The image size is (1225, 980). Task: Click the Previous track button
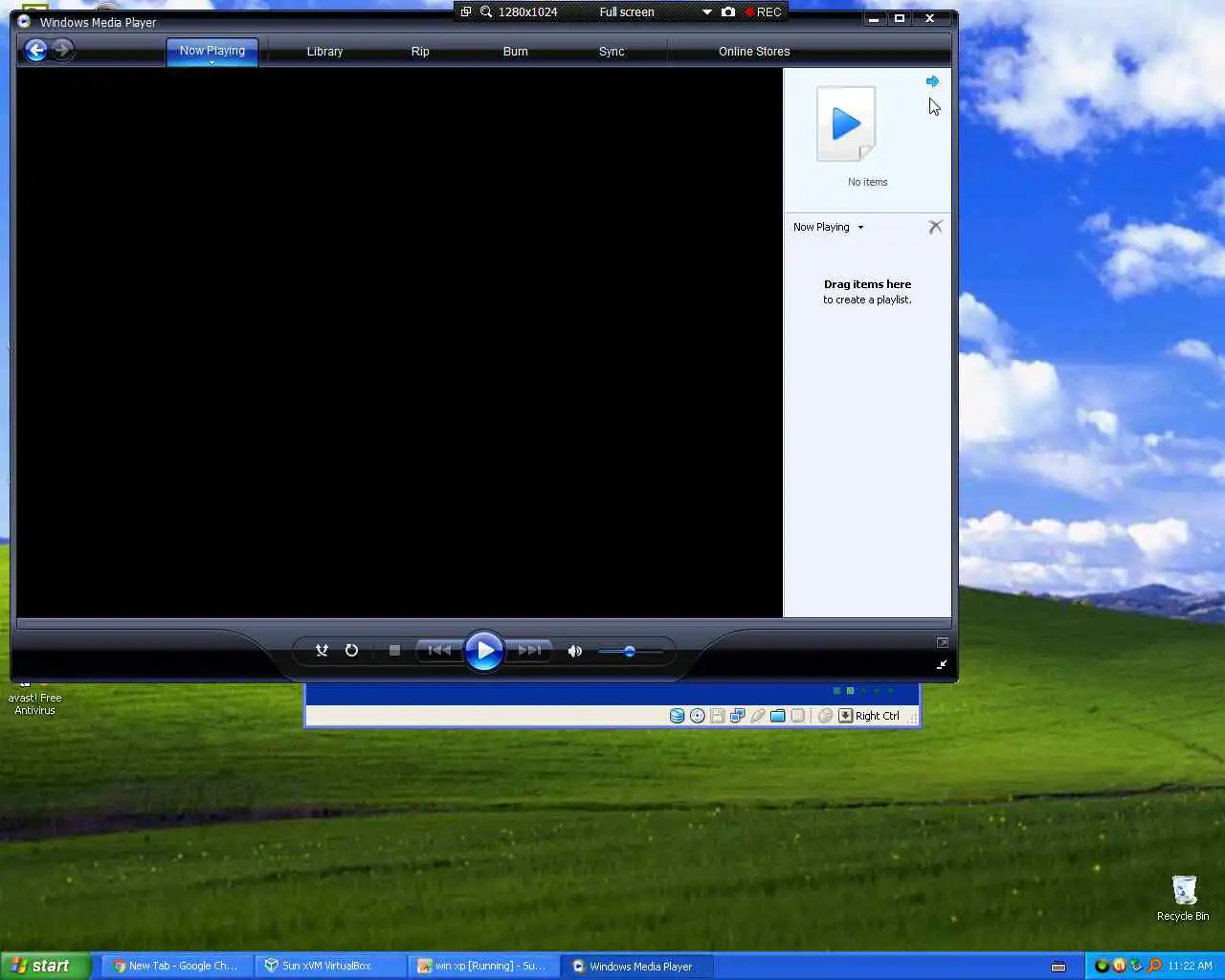pos(439,650)
